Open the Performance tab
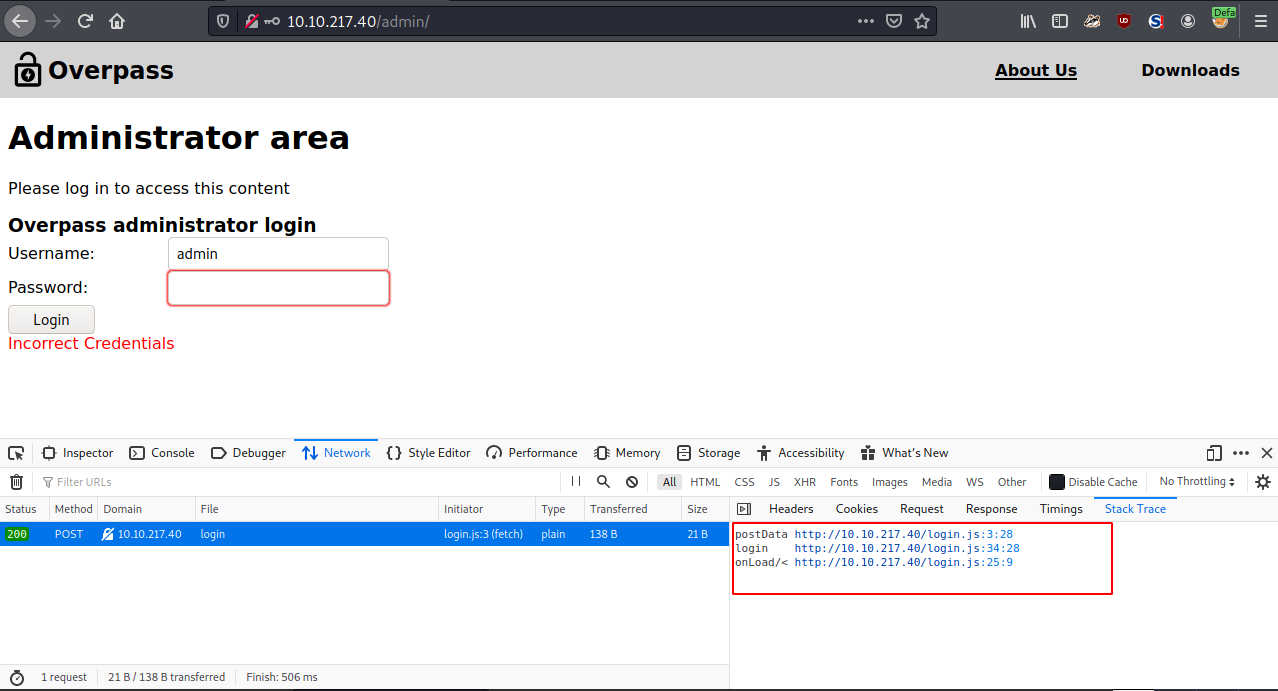 click(x=532, y=453)
